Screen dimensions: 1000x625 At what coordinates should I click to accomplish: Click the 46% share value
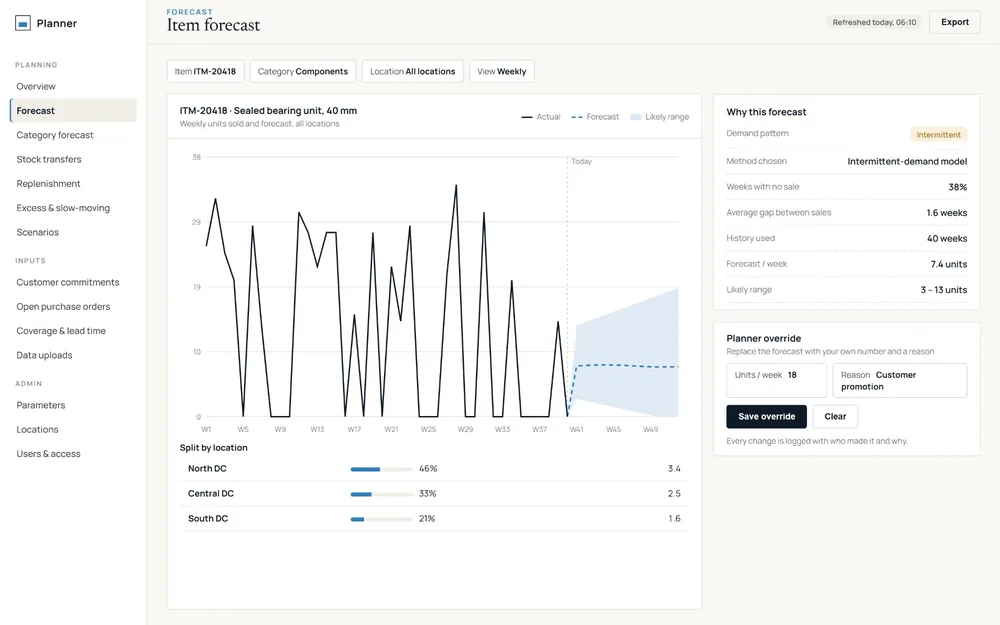(428, 468)
